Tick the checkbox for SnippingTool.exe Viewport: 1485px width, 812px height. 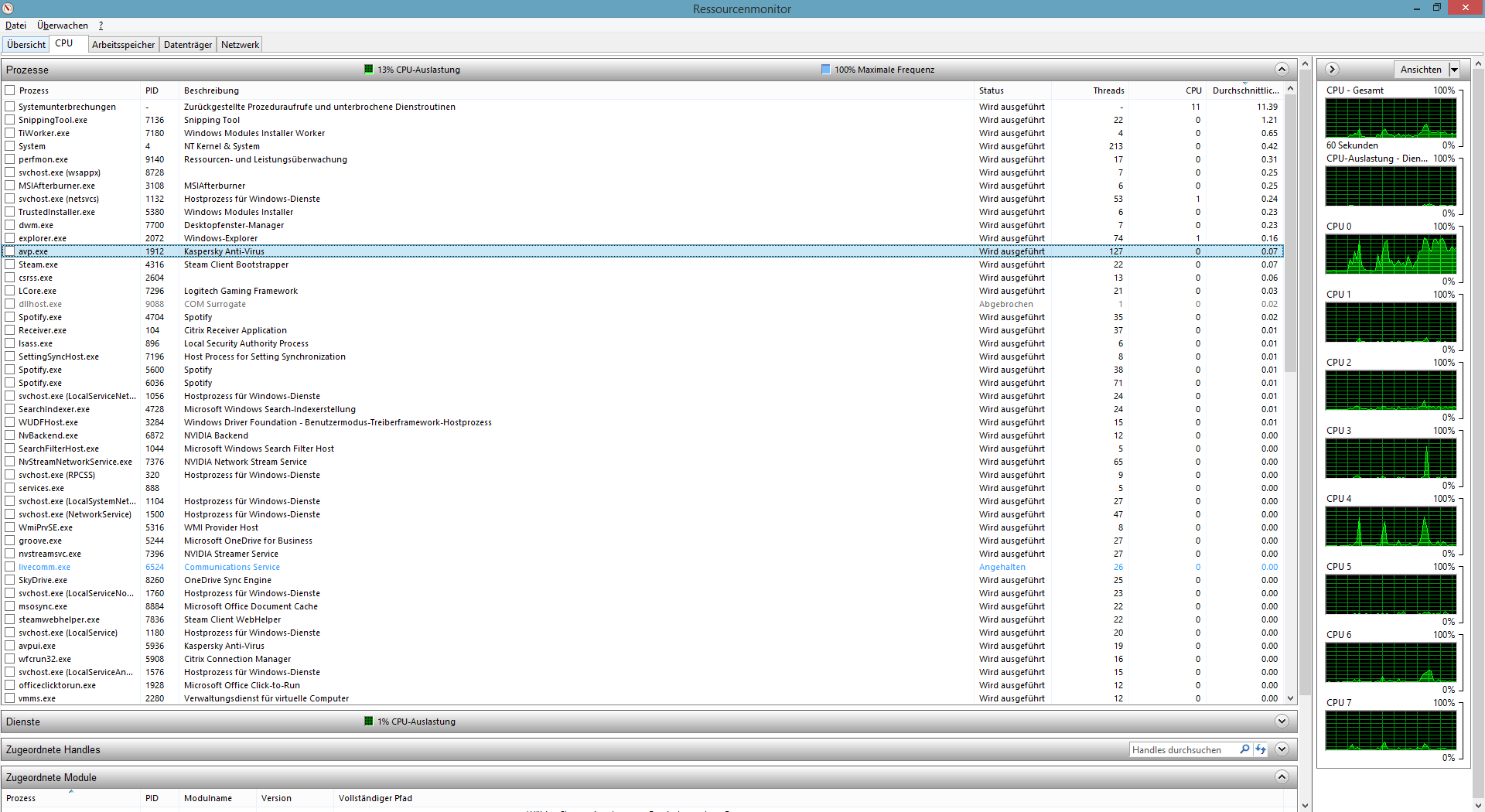10,120
